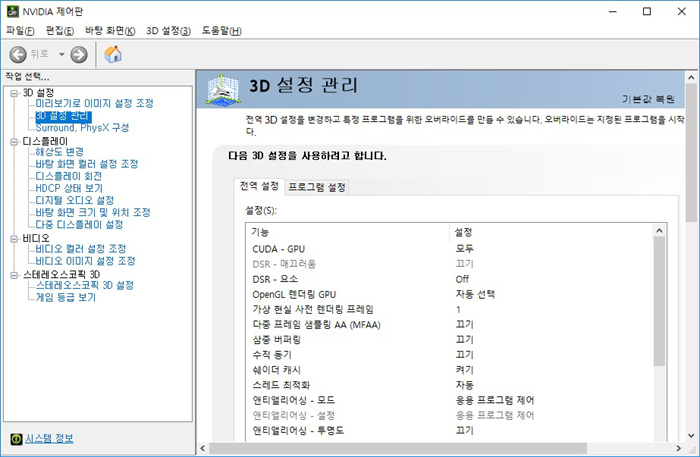This screenshot has width=700, height=457.
Task: Collapse the 3D 설정 tree node
Action: (x=14, y=93)
